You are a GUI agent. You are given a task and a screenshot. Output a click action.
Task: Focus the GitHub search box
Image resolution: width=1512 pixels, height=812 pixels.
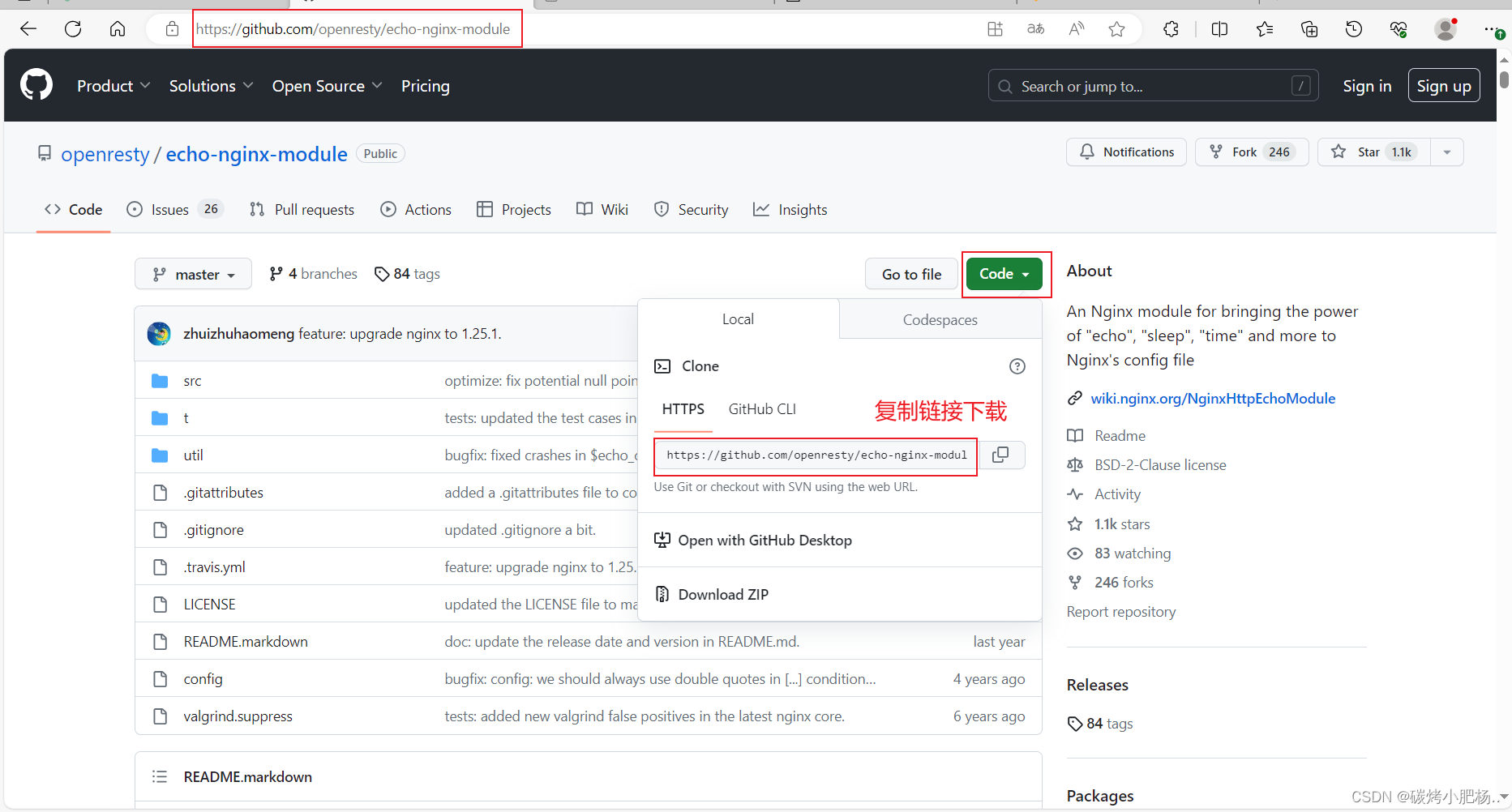1153,86
